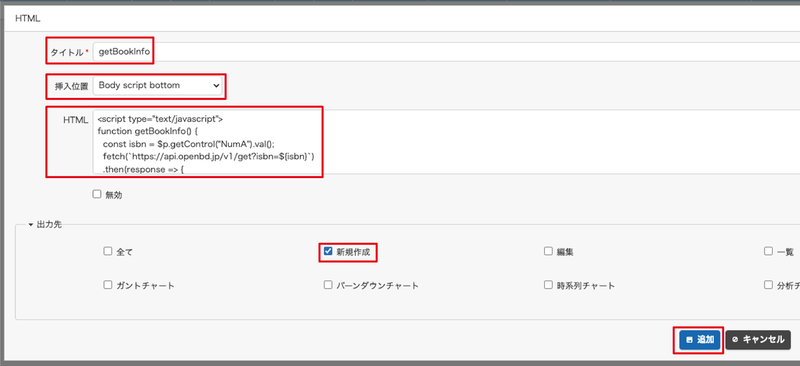Uncheck the 新規作成 checkbox
This screenshot has height=366, width=800.
(x=328, y=251)
